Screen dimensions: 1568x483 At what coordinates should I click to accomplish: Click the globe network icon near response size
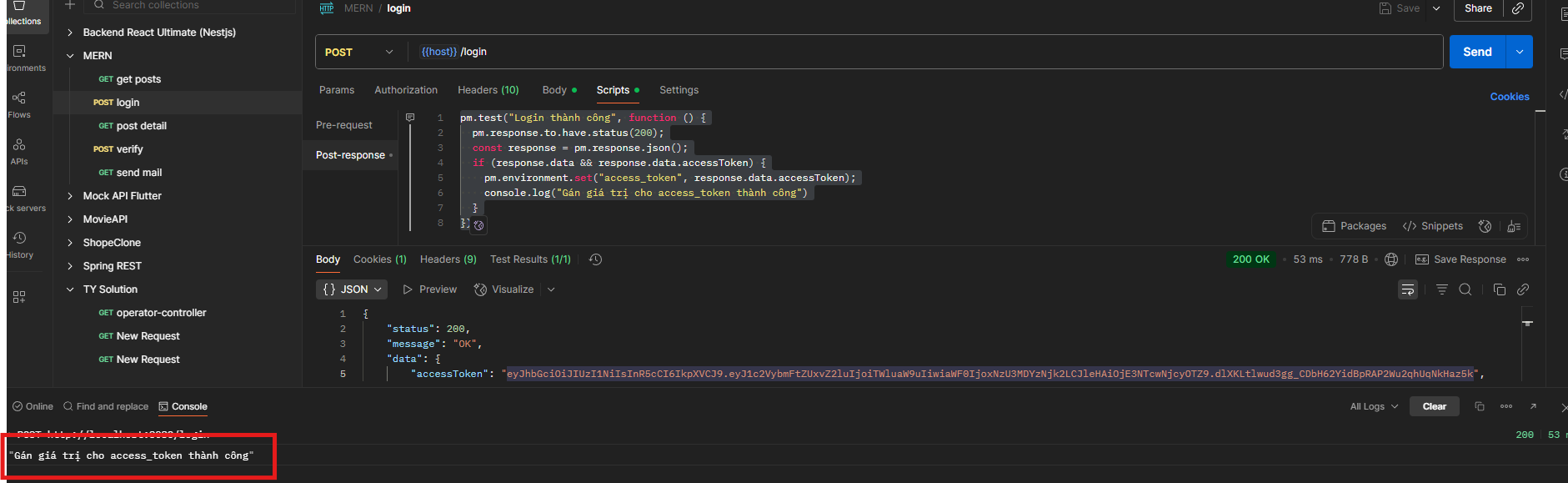coord(1390,259)
